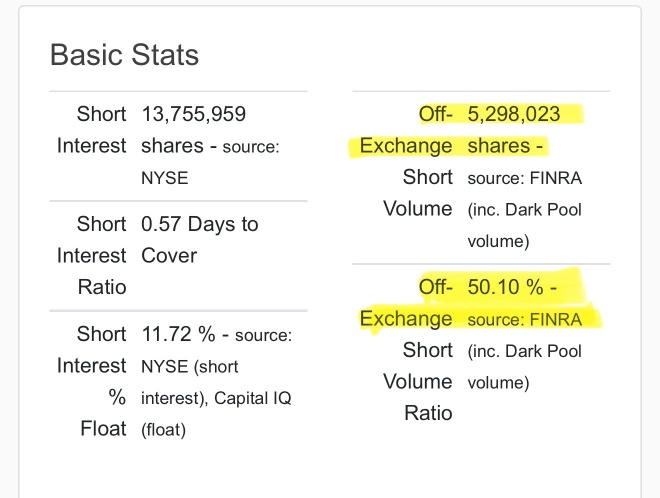Click the first (inc. Dark Pool volume) note

point(524,225)
